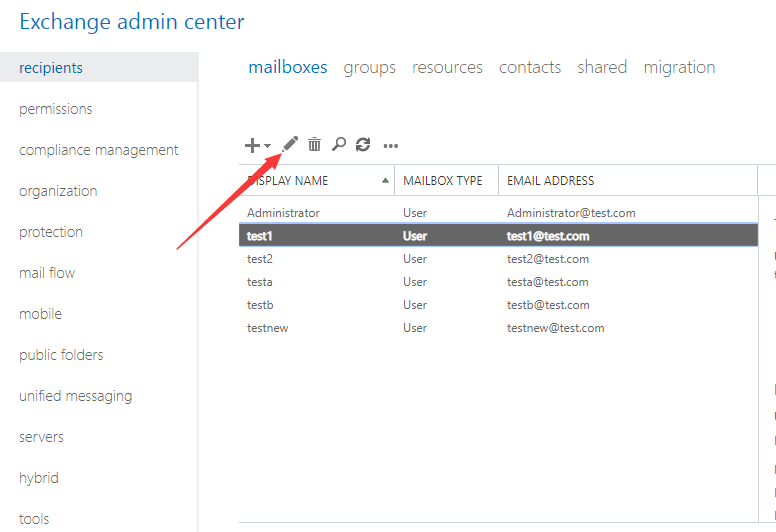Open servers in the sidebar
Viewport: 776px width, 532px height.
[x=41, y=437]
